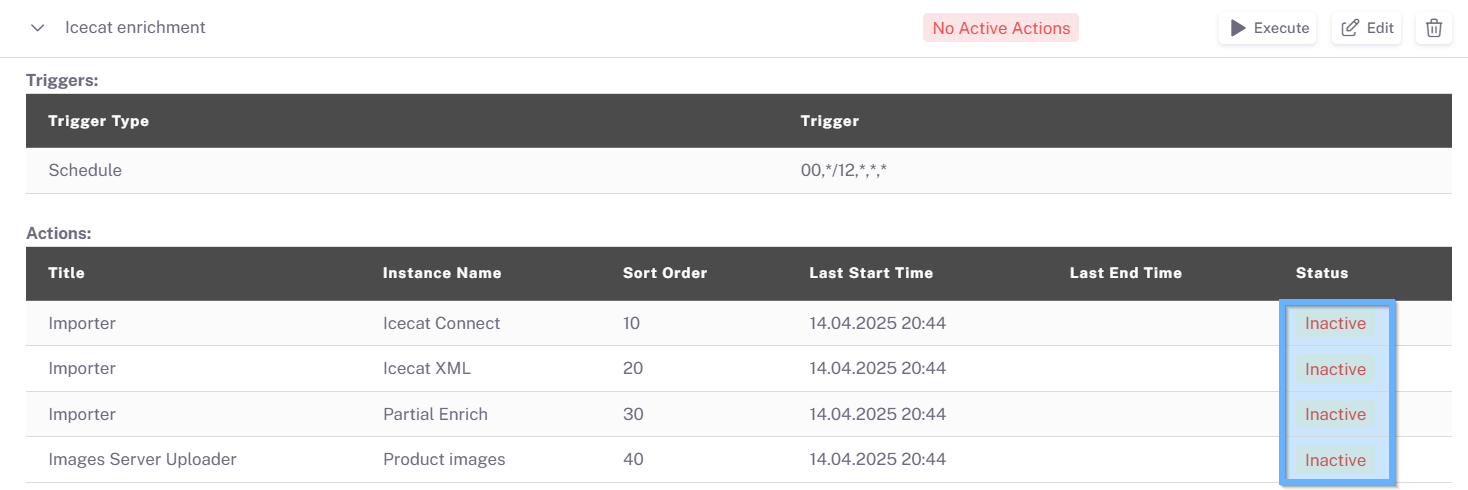Click the Icecat enrichment title text
1468x490 pixels.
click(x=135, y=28)
